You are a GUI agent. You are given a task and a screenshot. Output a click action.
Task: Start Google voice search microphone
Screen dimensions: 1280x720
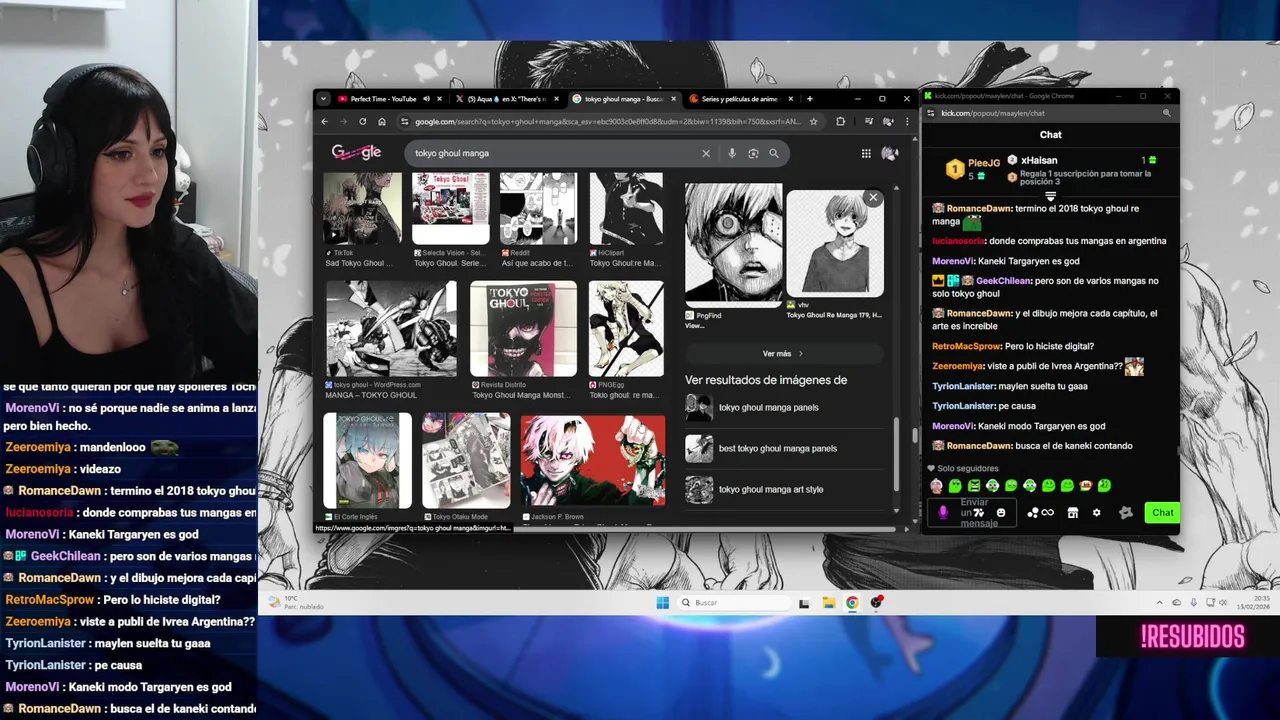(732, 153)
